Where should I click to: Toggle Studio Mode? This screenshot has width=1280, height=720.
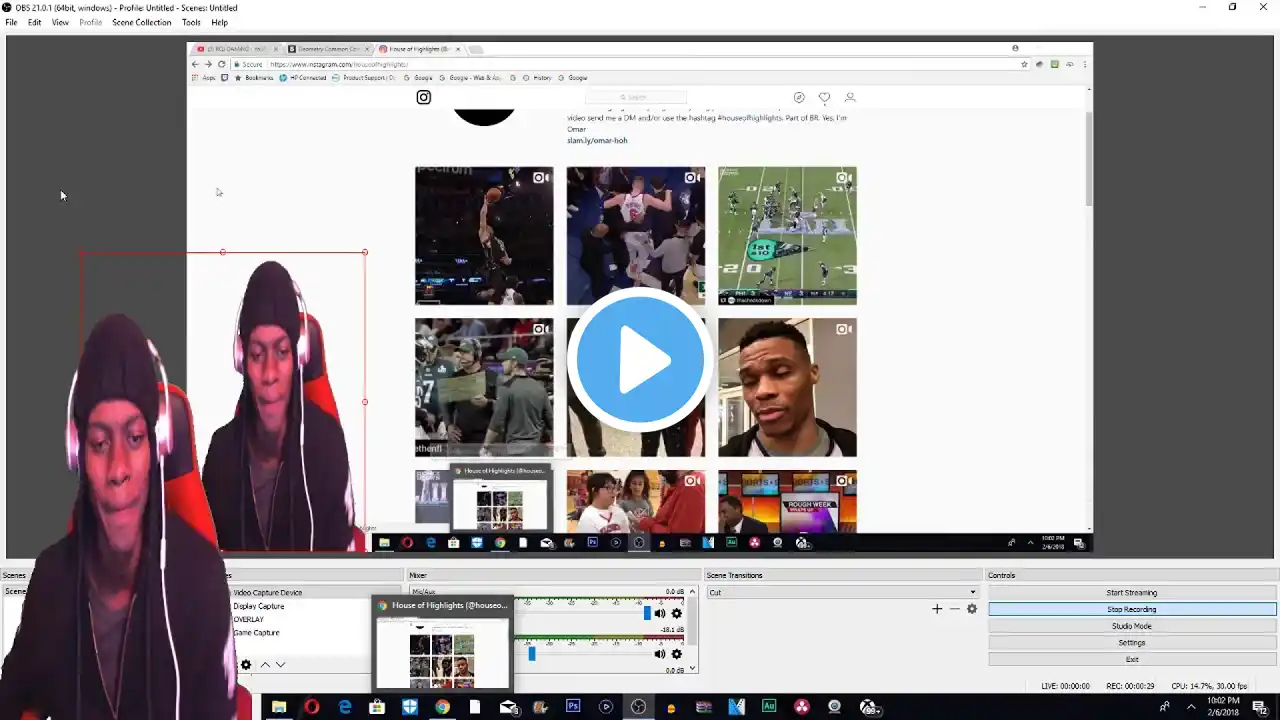coord(1132,626)
